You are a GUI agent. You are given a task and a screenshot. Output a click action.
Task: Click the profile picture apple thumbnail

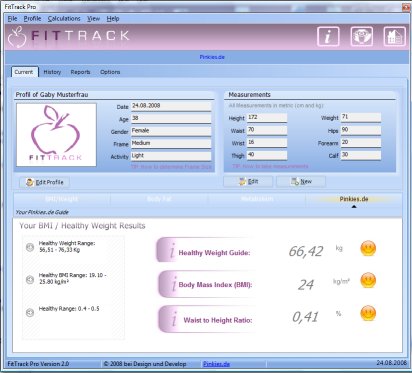coord(56,135)
